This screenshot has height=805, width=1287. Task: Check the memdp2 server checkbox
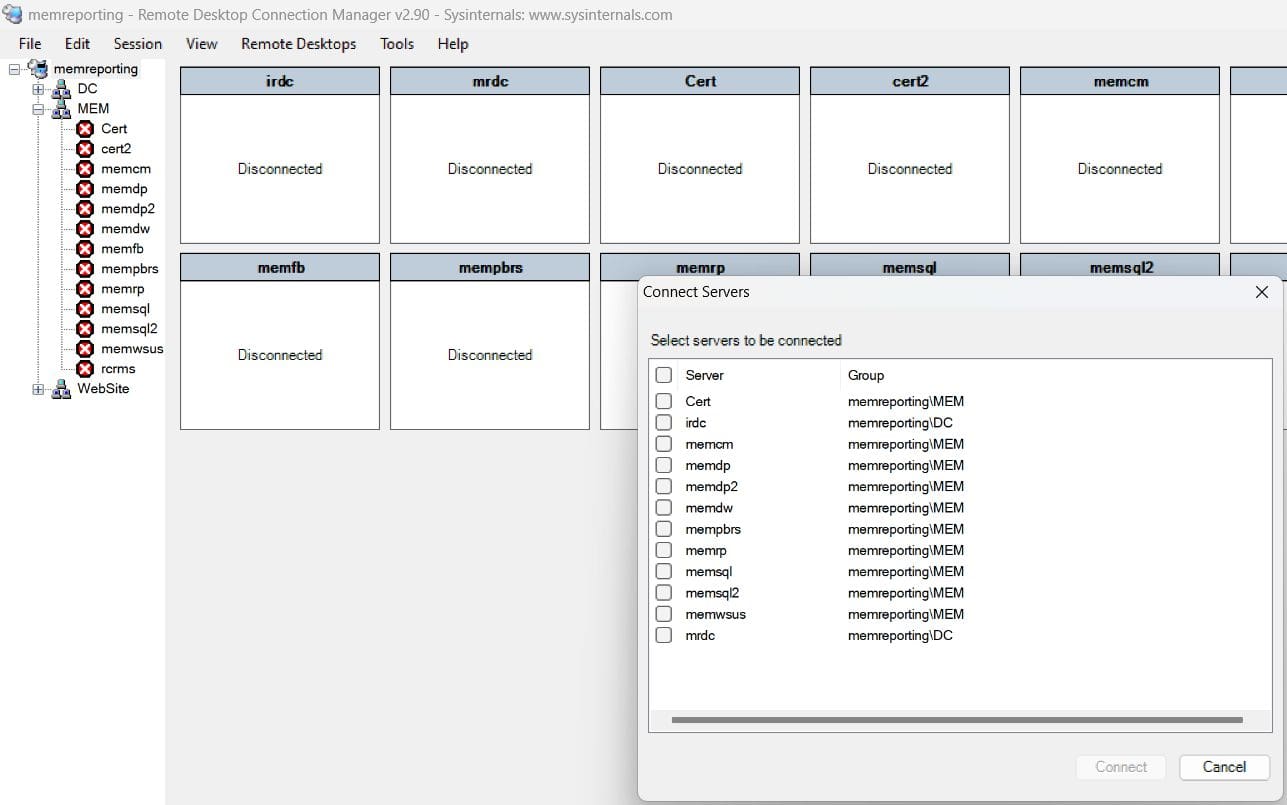click(664, 486)
